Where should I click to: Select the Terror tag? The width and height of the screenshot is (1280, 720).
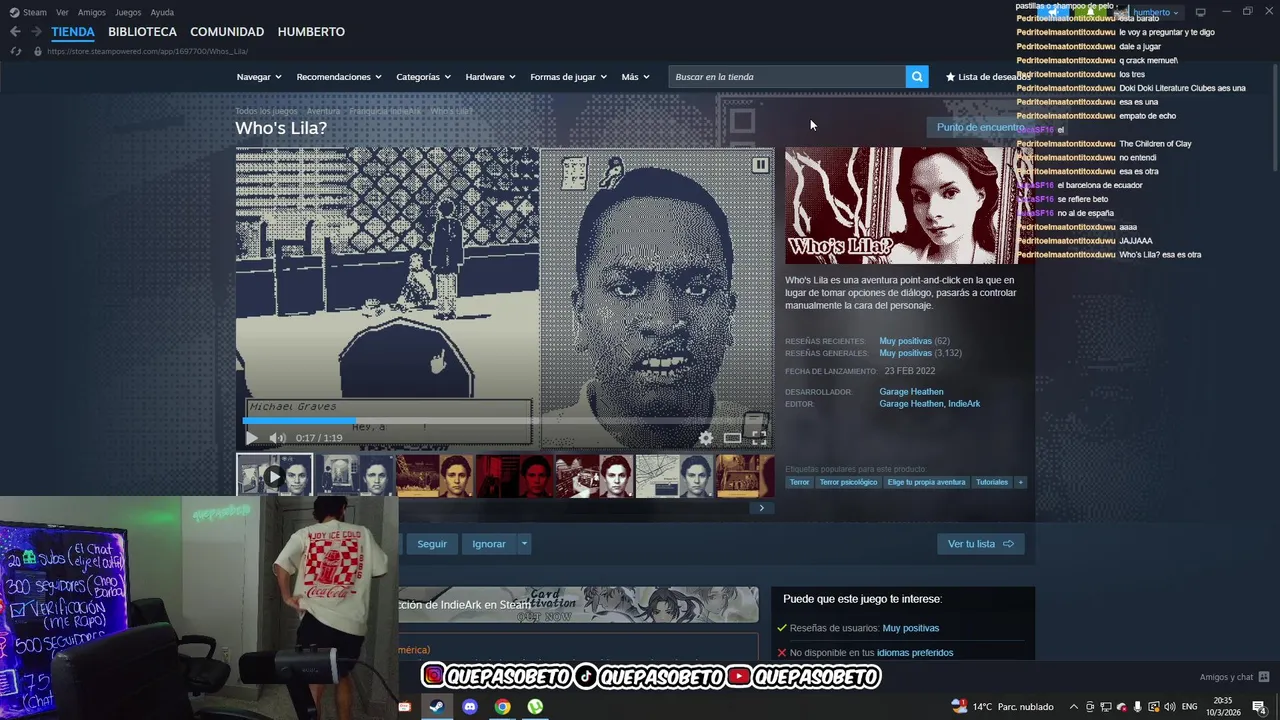(799, 482)
